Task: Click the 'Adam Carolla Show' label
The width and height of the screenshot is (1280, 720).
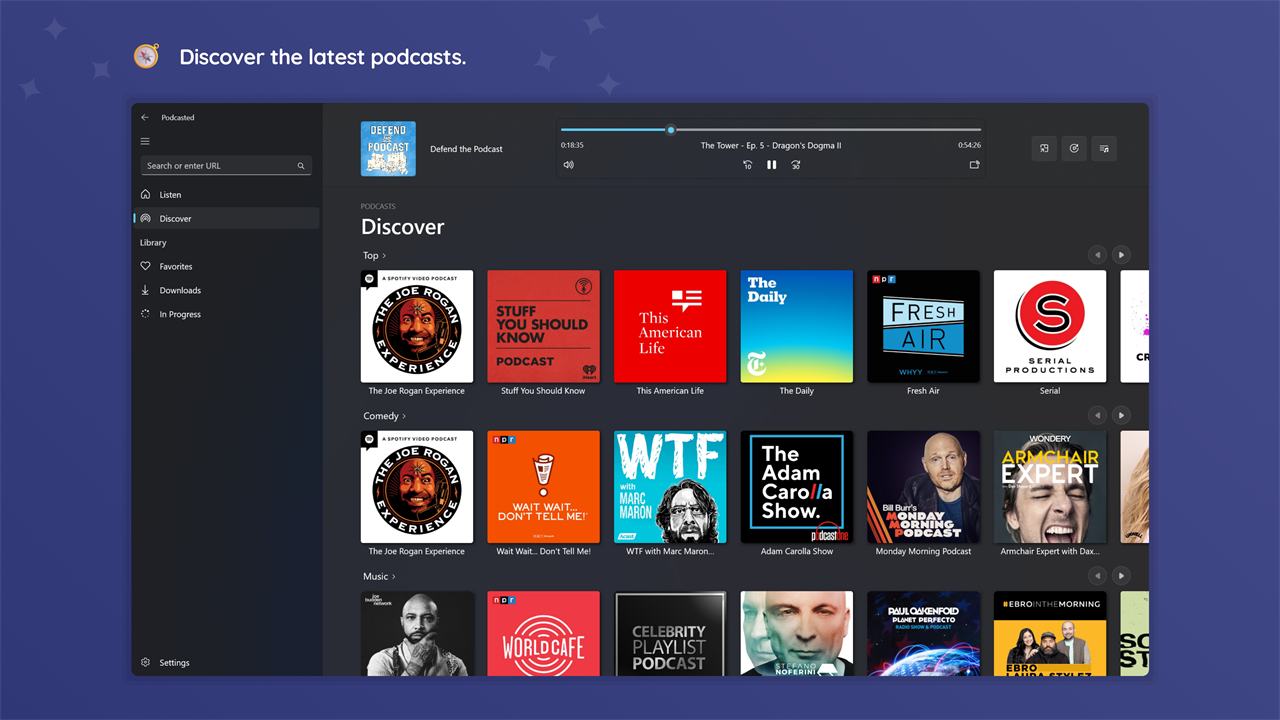Action: tap(797, 552)
